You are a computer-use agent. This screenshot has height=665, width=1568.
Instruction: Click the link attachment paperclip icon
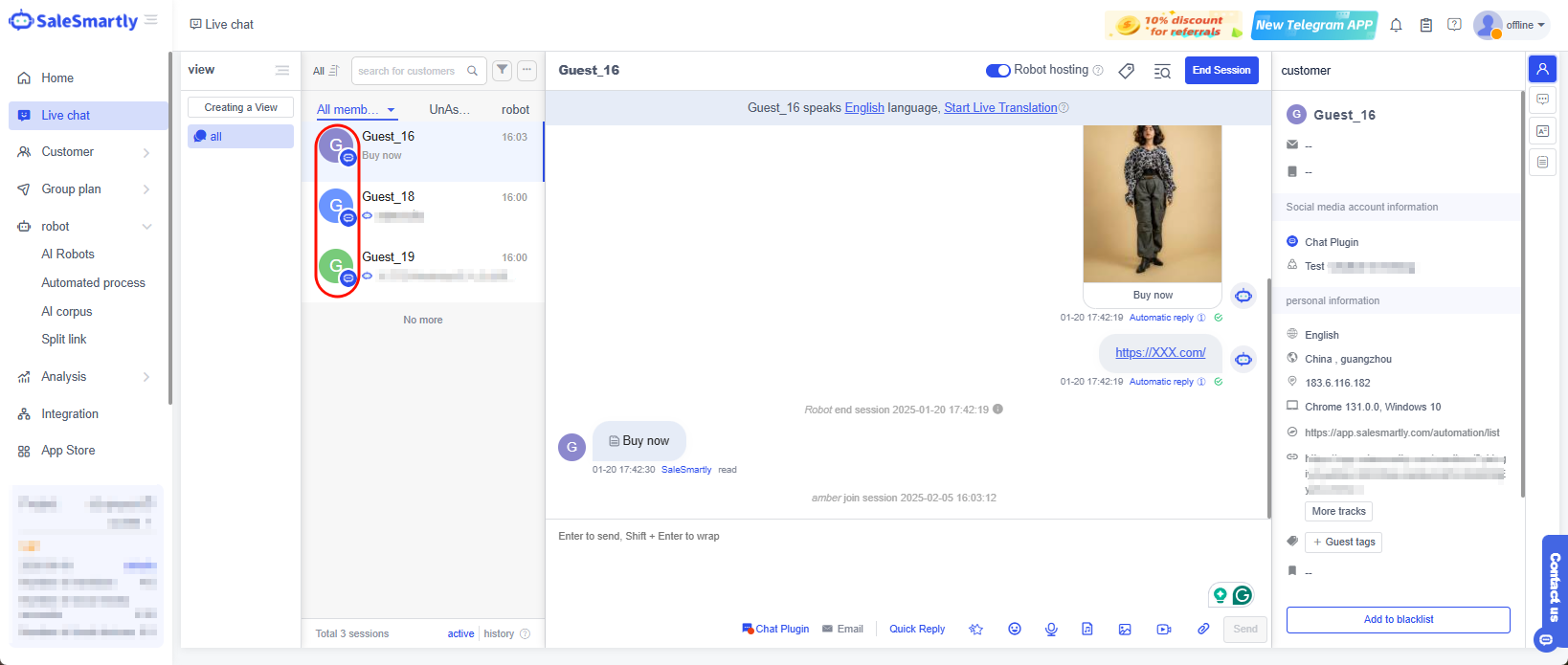(1203, 629)
